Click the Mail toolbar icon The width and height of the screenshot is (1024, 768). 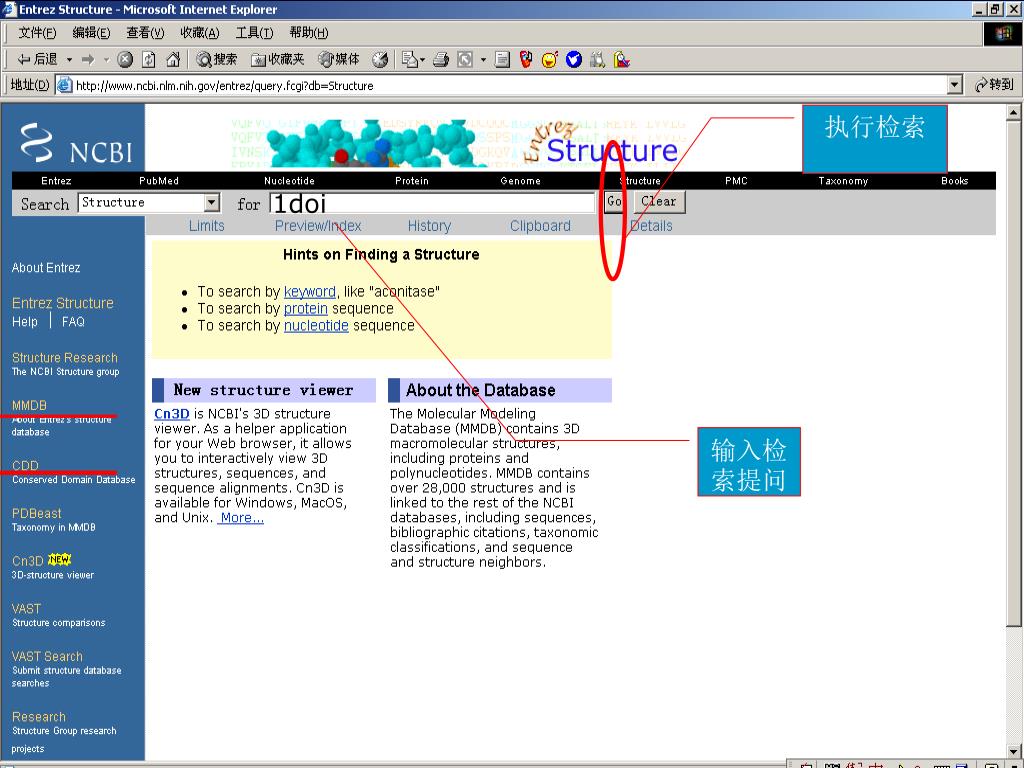tap(409, 59)
